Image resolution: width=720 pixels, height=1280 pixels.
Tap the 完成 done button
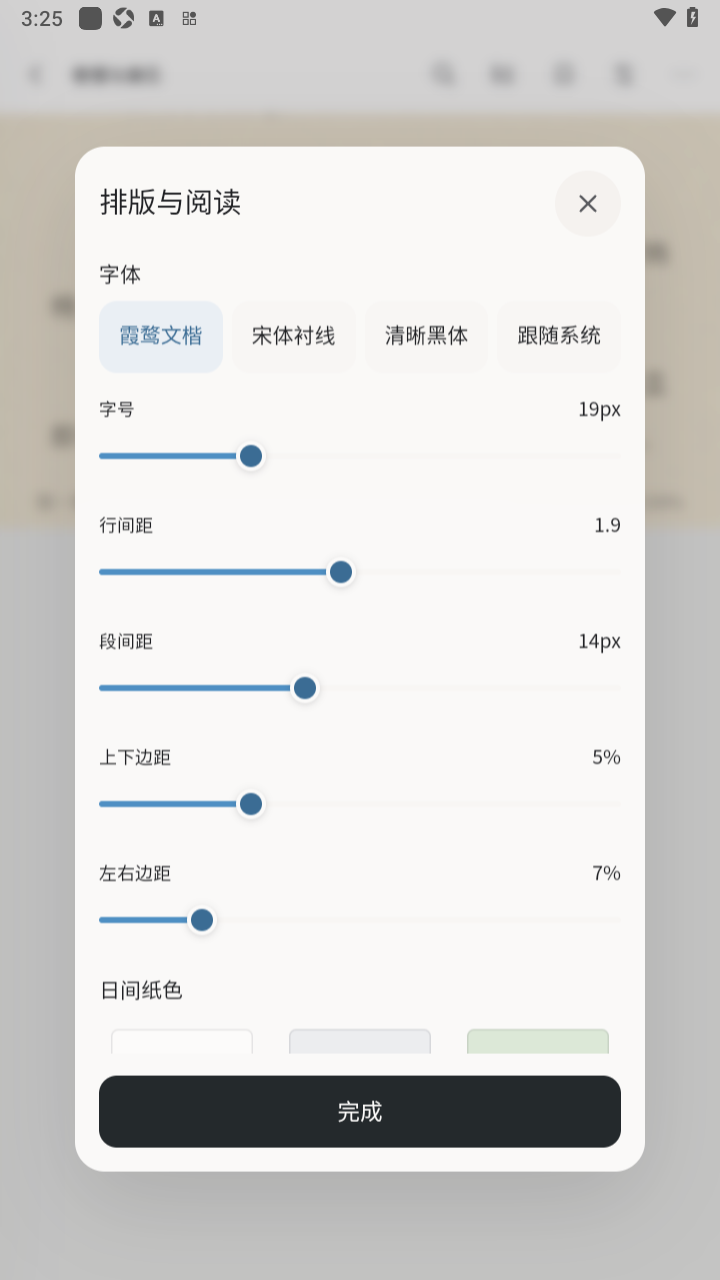tap(360, 1111)
